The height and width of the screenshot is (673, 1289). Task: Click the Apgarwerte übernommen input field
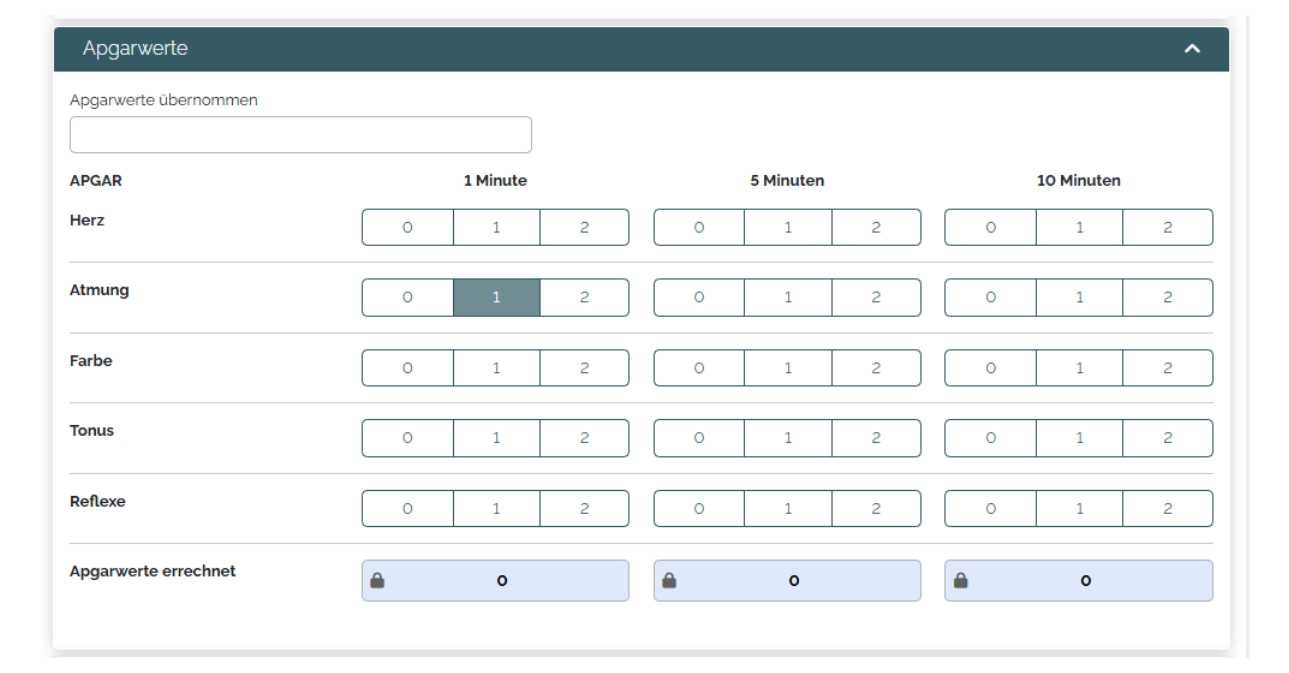coord(300,135)
